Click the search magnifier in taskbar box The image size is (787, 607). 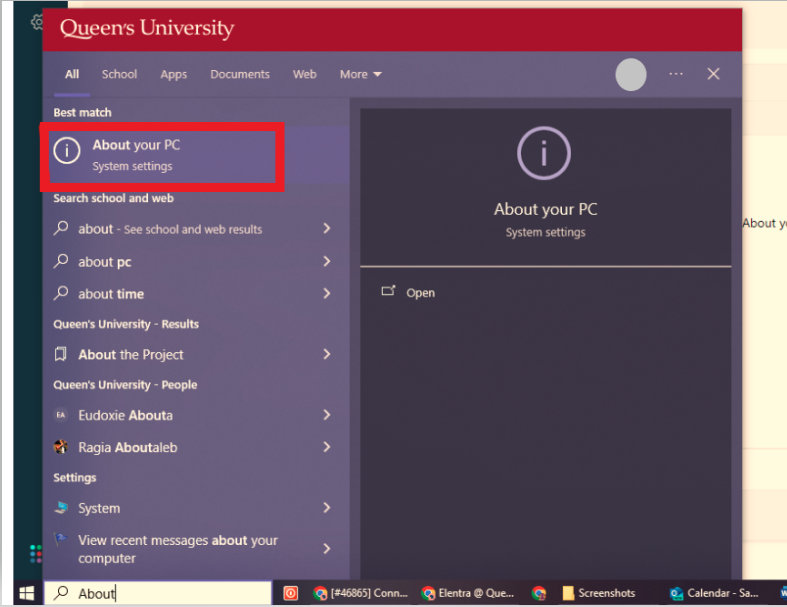click(61, 593)
